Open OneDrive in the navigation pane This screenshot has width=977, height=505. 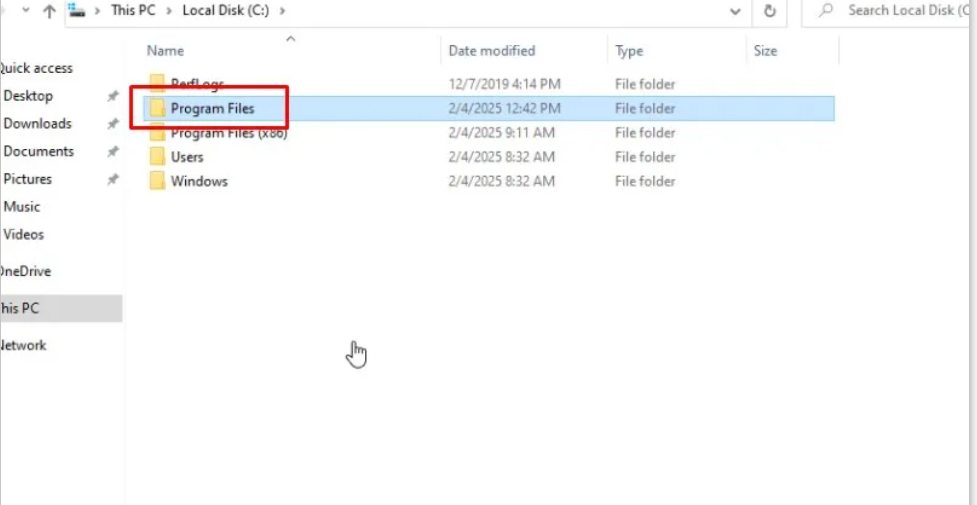pyautogui.click(x=26, y=271)
